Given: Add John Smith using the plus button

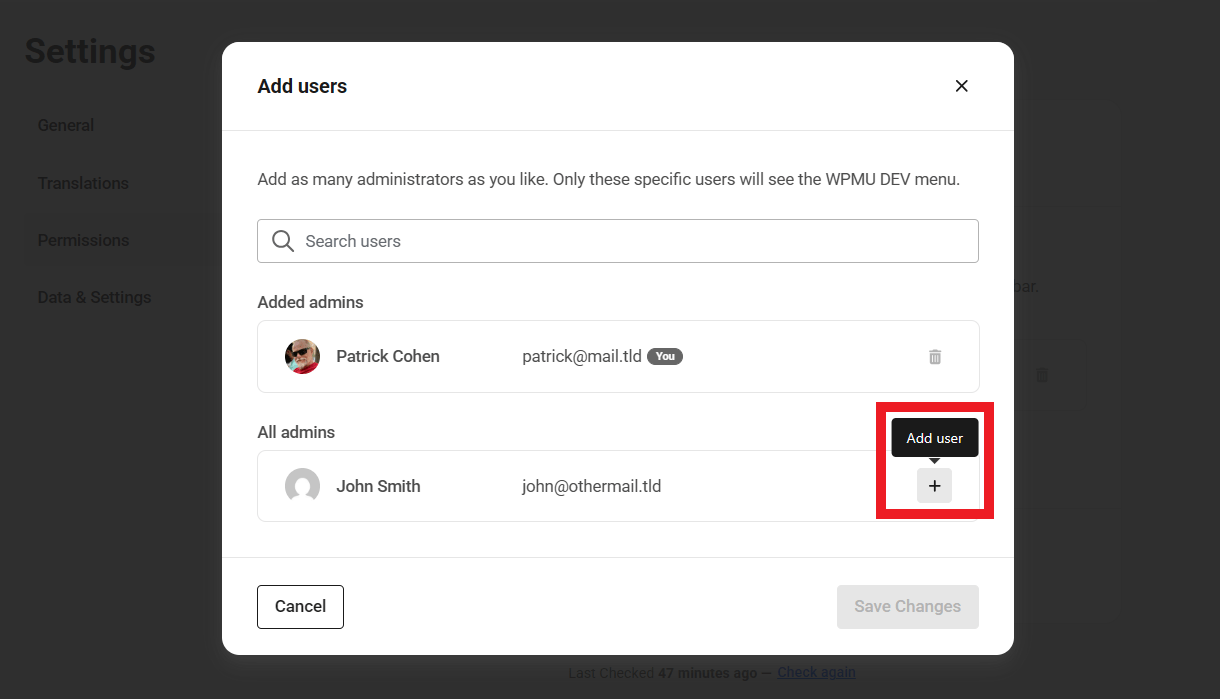Looking at the screenshot, I should pyautogui.click(x=935, y=486).
